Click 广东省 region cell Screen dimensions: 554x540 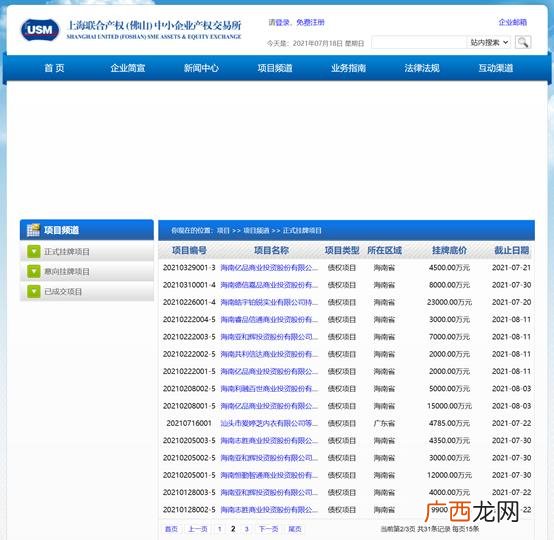384,423
